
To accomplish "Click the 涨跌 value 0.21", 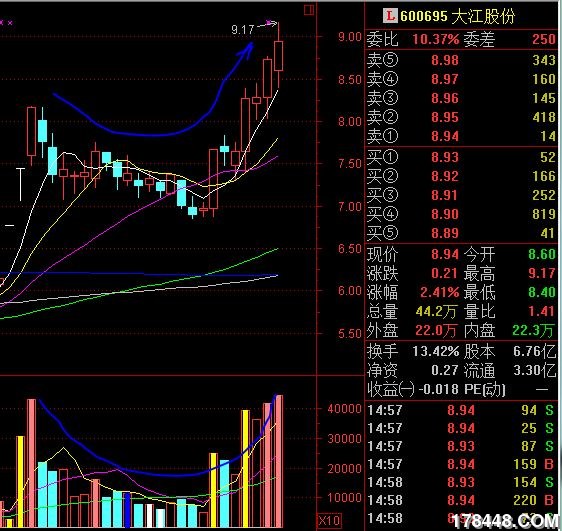I will [x=445, y=273].
